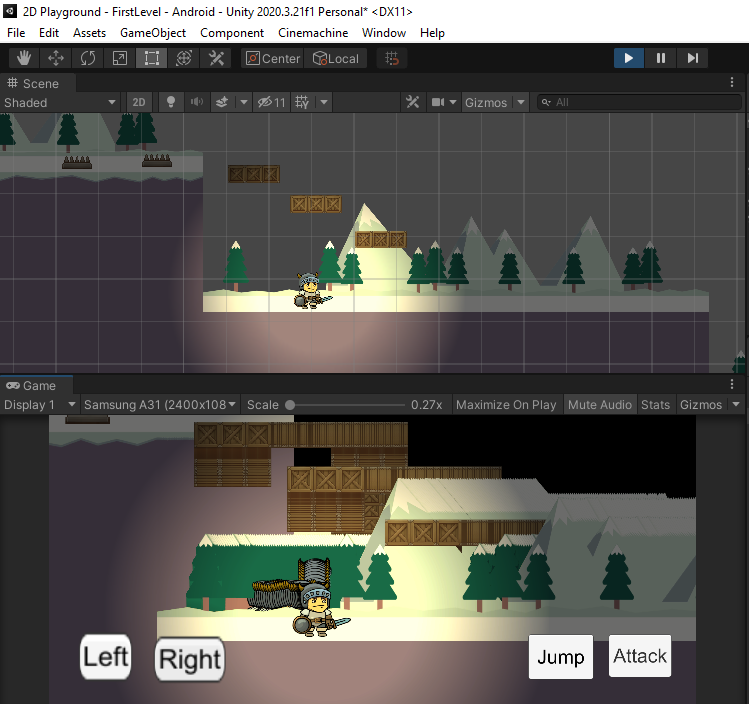Open custom editor tools

[x=216, y=58]
